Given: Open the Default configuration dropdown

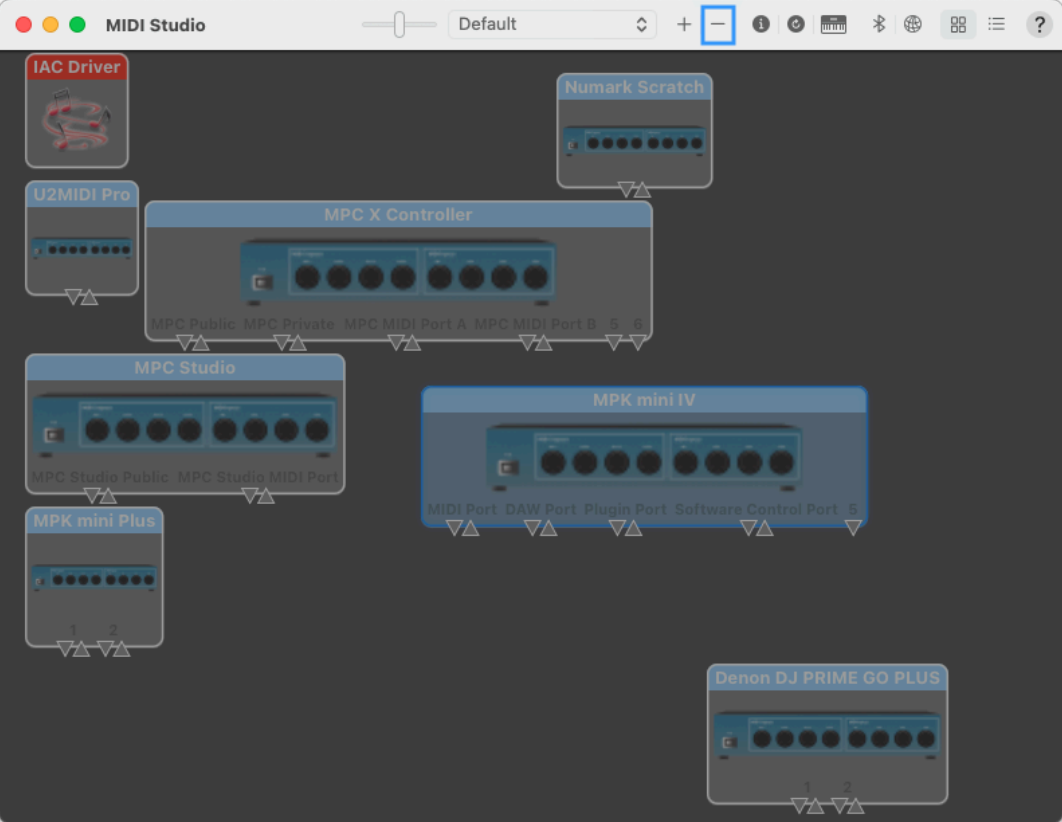Looking at the screenshot, I should tap(552, 24).
